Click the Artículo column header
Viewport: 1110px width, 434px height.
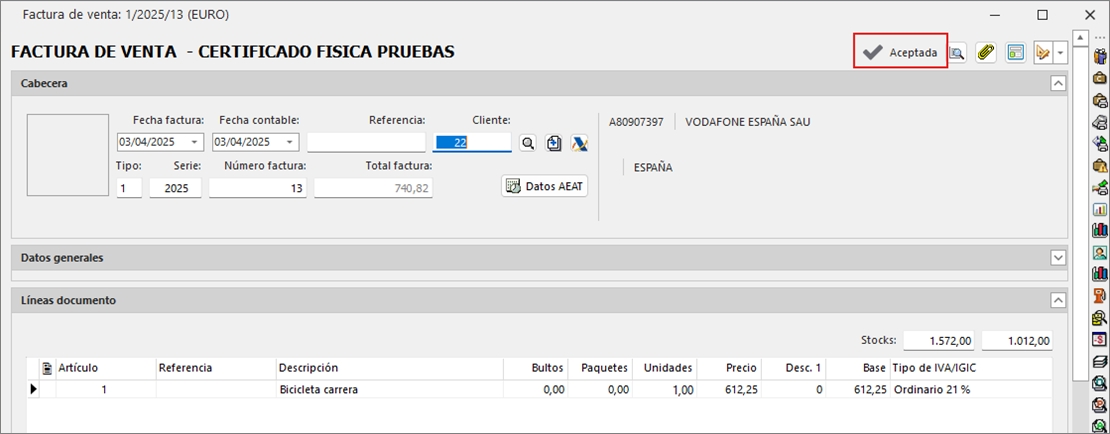106,368
